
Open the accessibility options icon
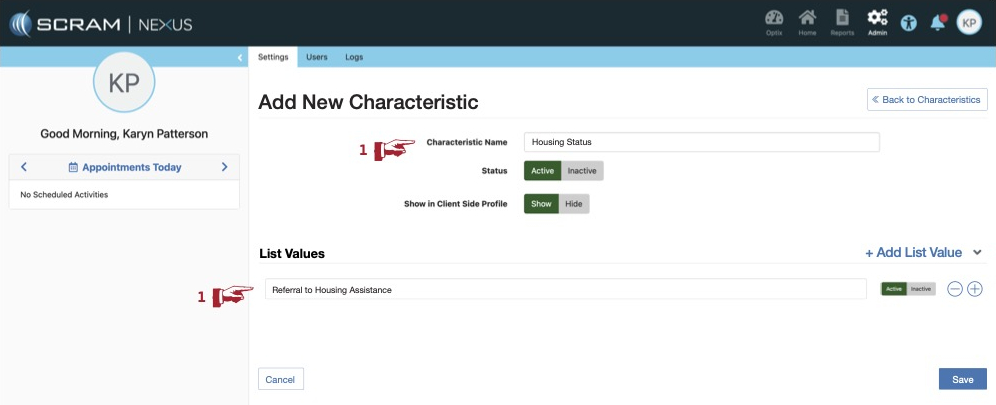[x=908, y=22]
